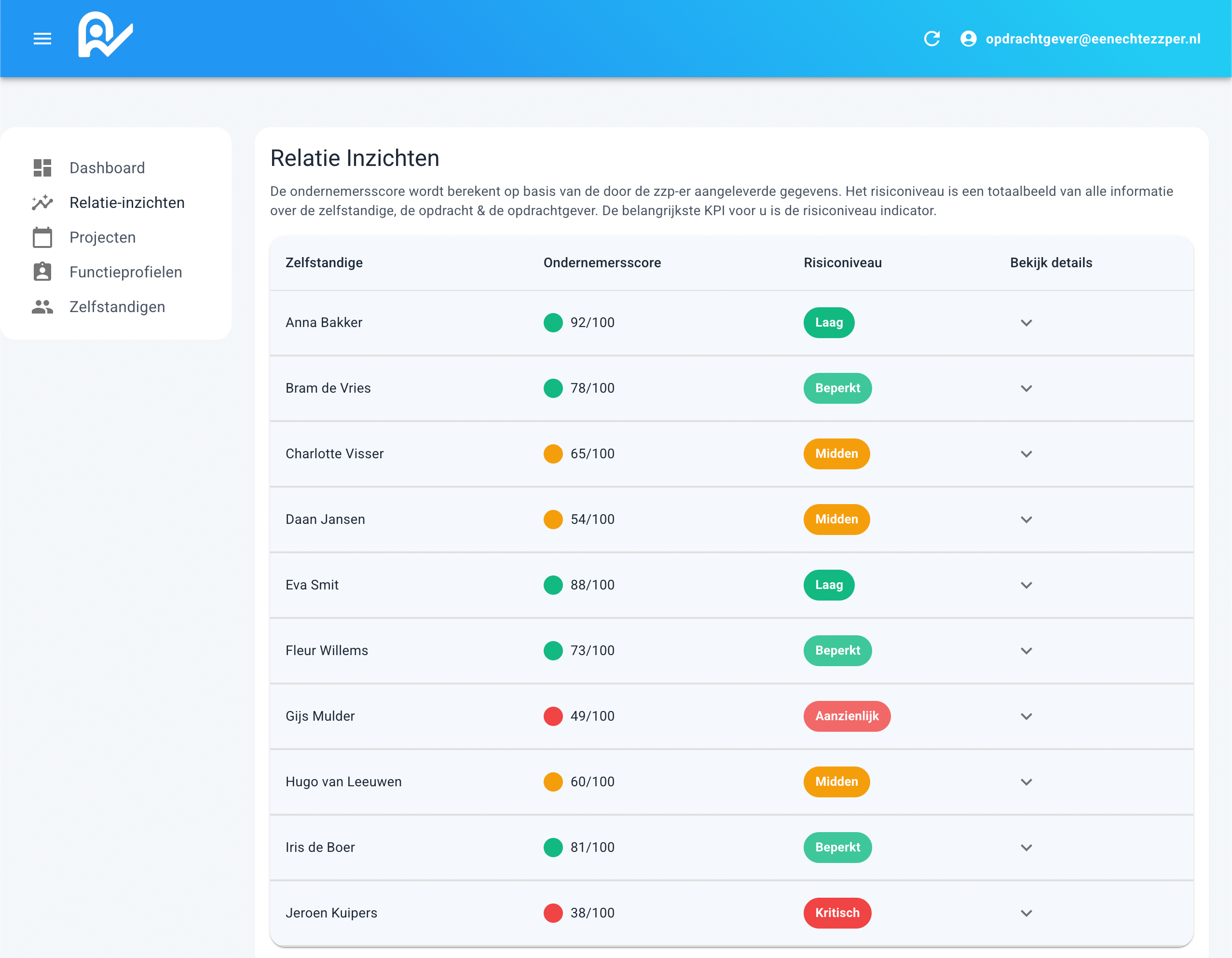Click the 60/100 score value

592,781
